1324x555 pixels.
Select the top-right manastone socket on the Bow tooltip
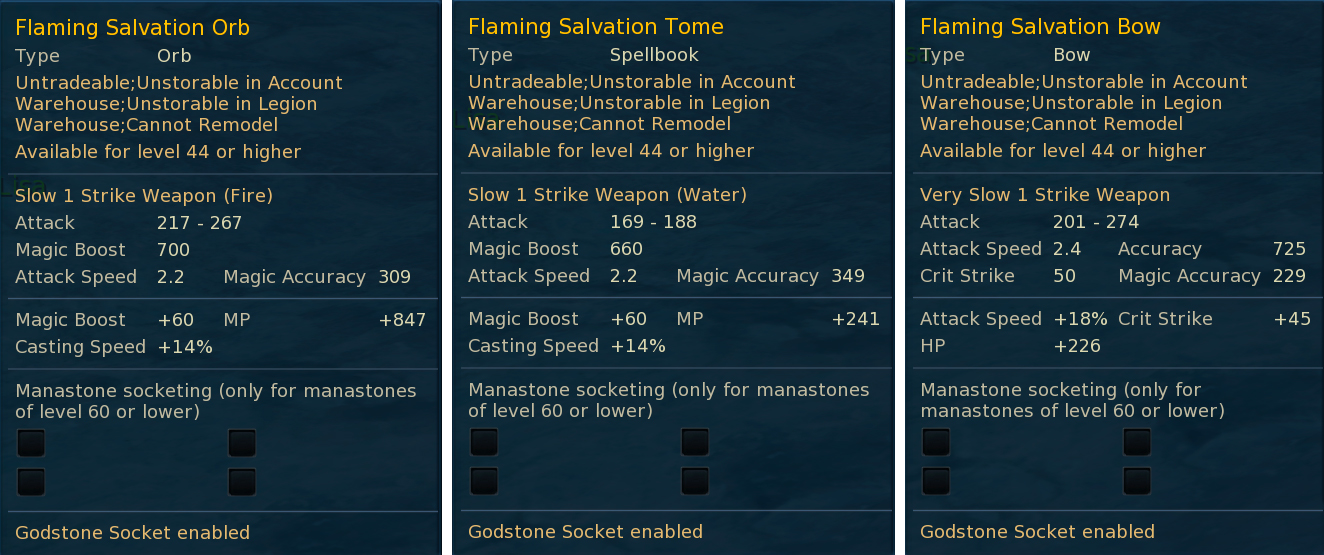pos(1137,442)
